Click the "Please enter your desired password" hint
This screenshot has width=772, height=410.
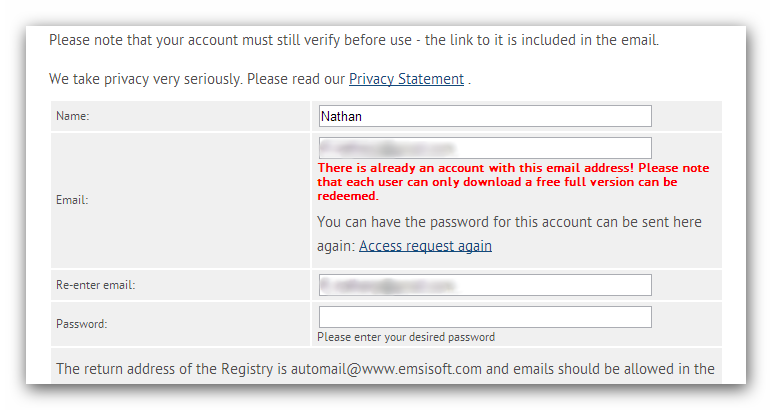406,337
